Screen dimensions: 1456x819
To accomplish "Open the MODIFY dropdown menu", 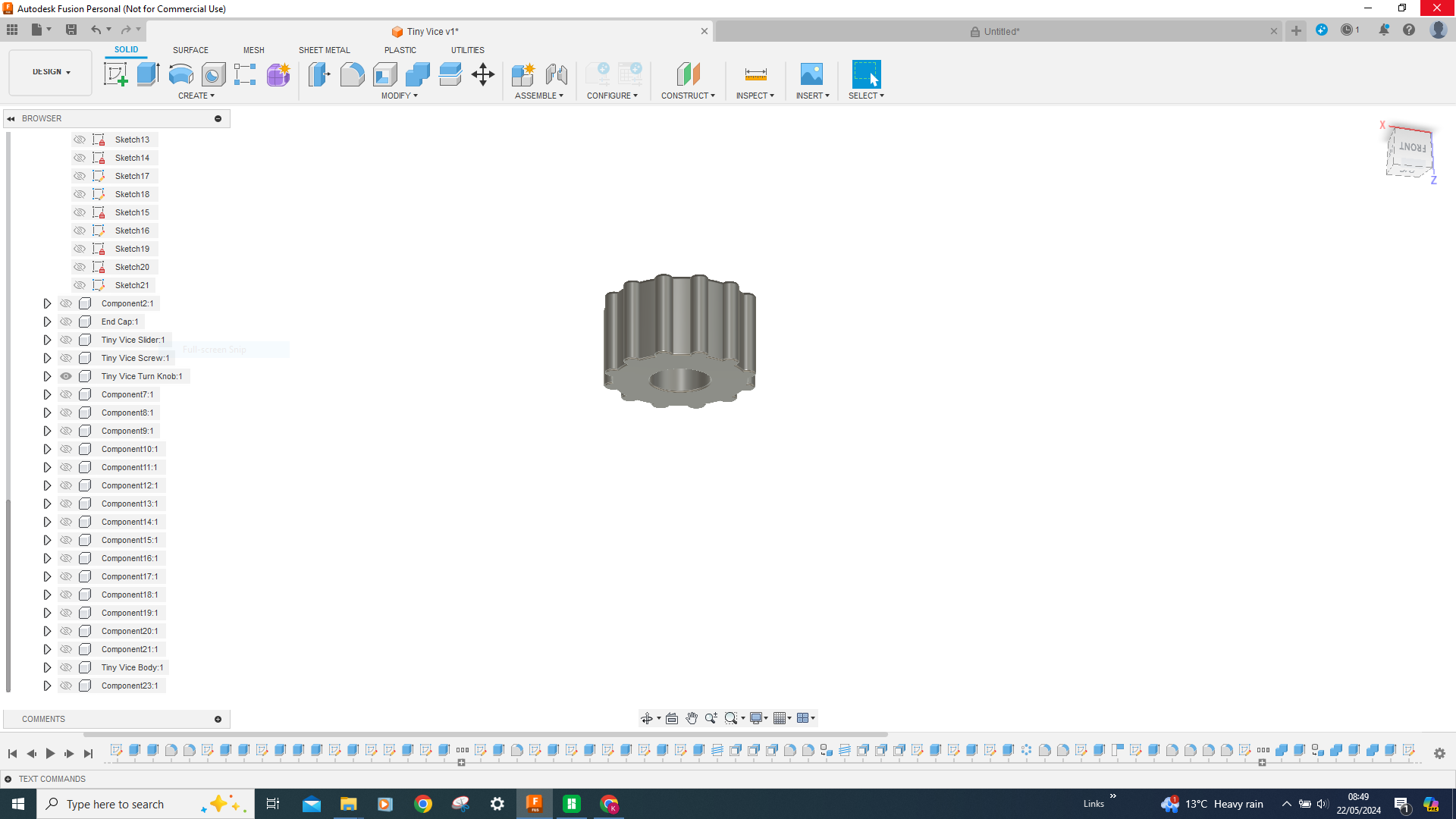I will click(x=400, y=96).
